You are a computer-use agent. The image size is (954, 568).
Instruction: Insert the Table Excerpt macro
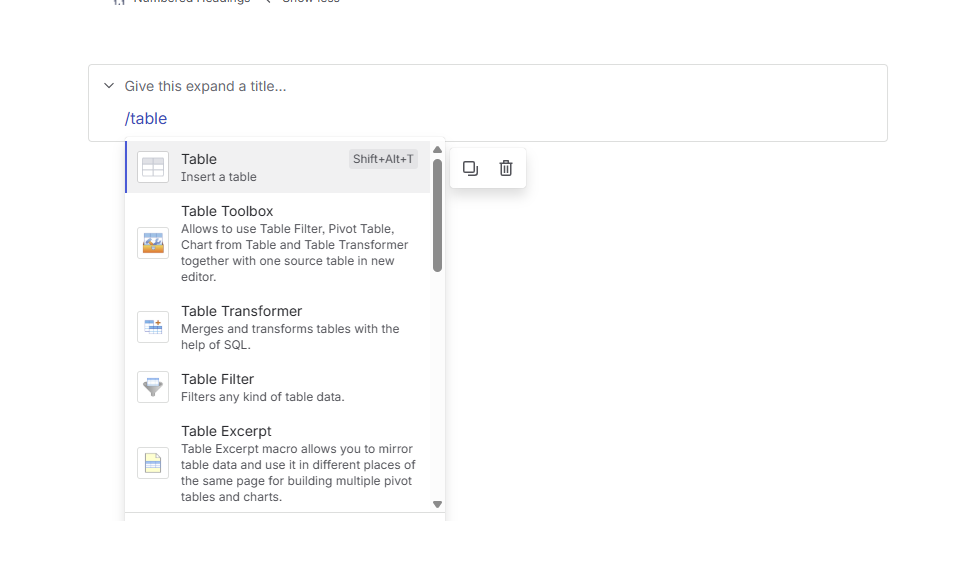coord(278,463)
